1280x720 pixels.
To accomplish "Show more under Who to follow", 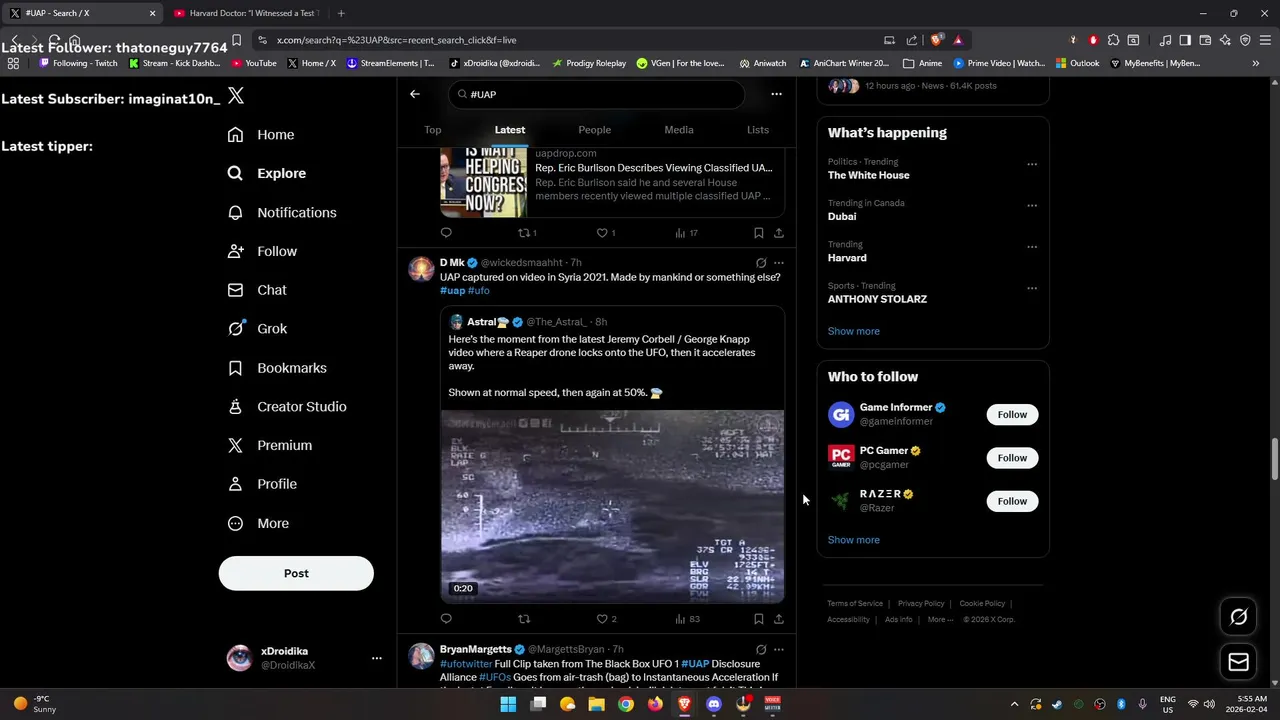I will (854, 540).
